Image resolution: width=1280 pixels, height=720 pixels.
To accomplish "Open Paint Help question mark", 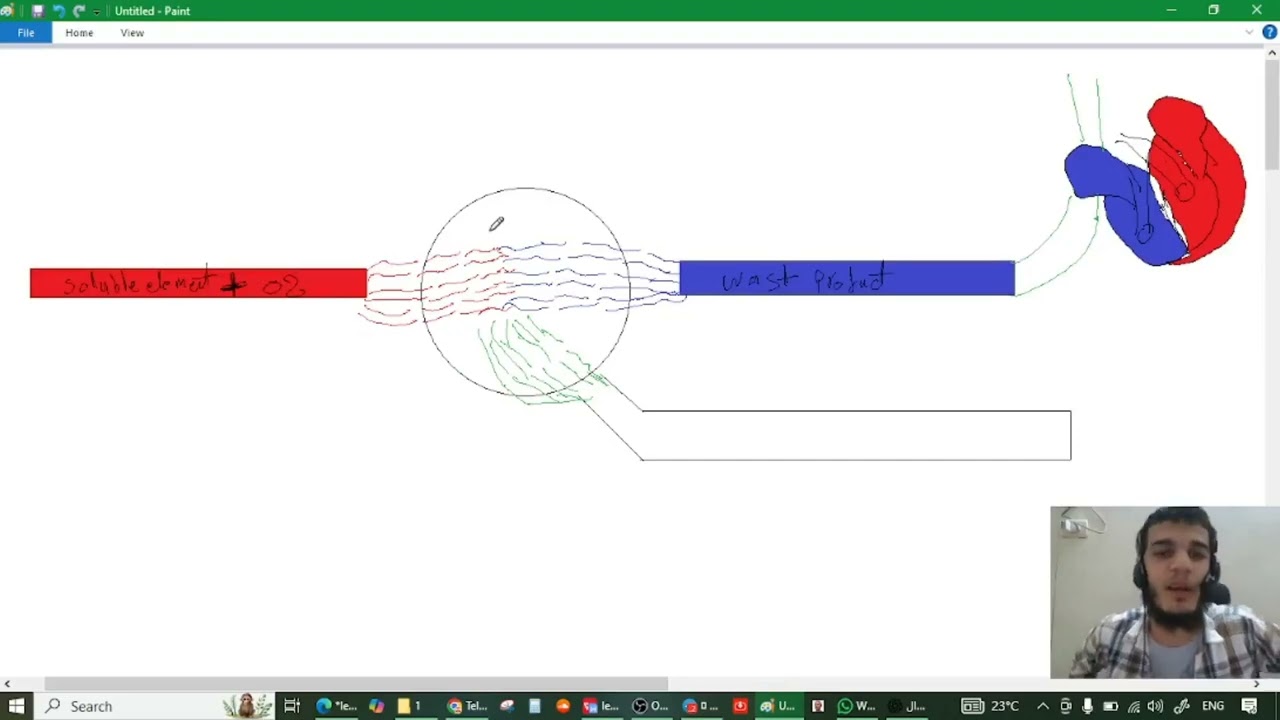I will pyautogui.click(x=1269, y=33).
